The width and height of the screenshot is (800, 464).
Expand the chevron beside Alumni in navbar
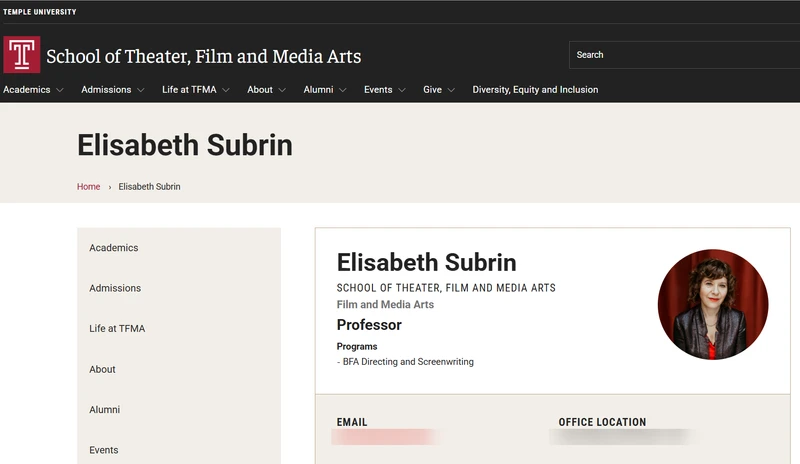(x=343, y=90)
